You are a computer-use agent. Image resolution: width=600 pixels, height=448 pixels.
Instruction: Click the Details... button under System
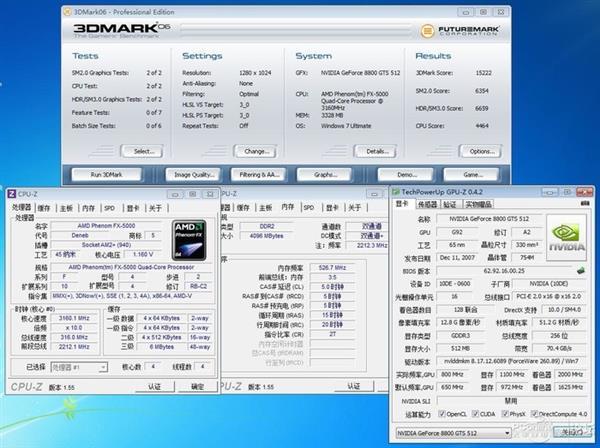[376, 151]
